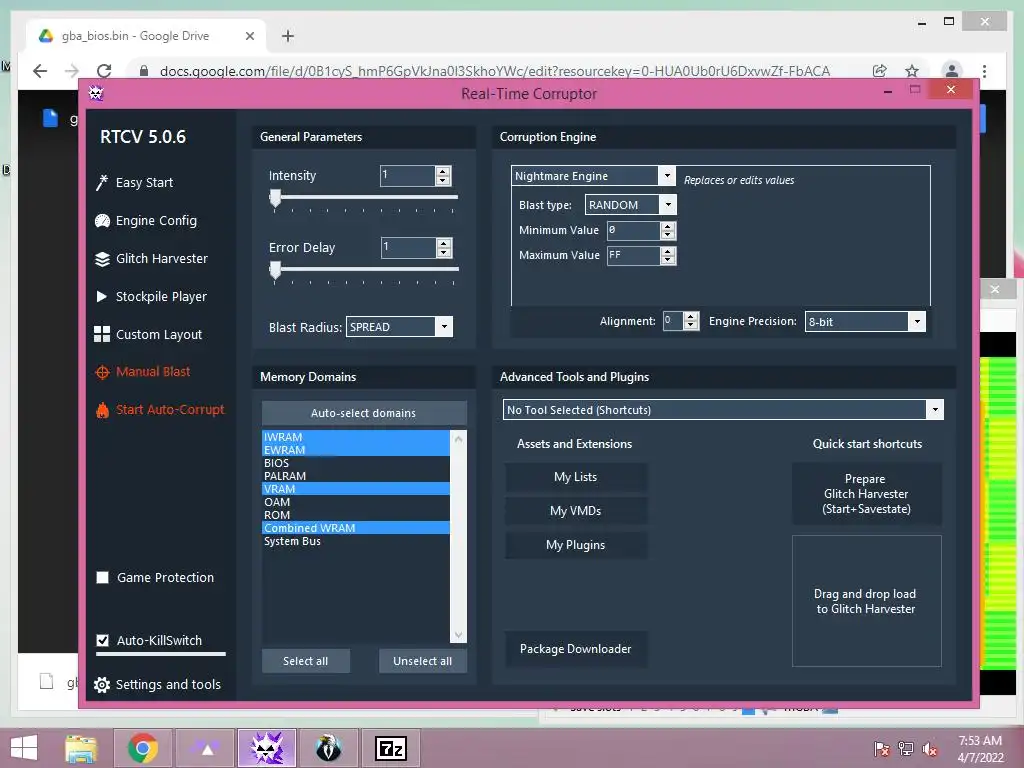Click the Action Center flag tray icon

tap(881, 749)
